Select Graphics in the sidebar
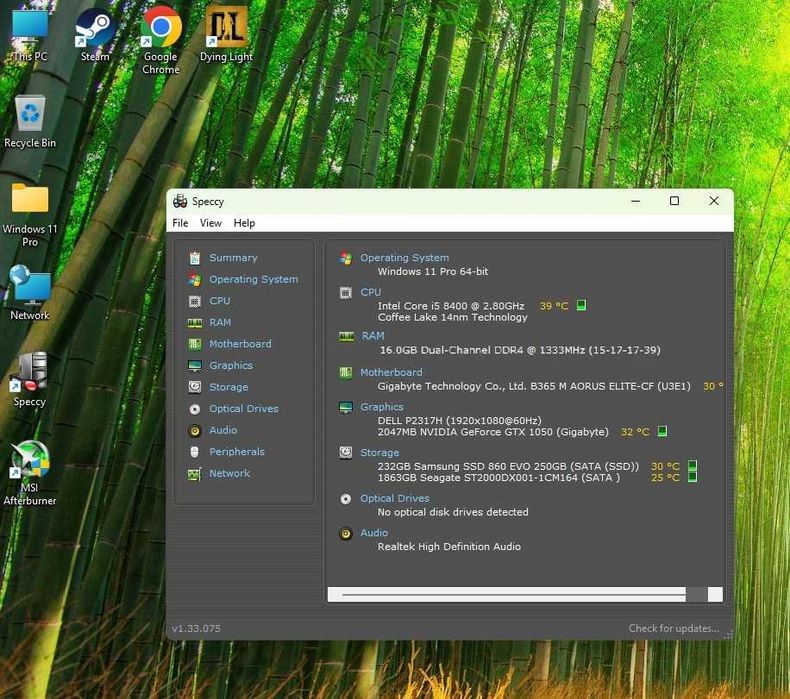Screen dimensions: 790x699 (230, 366)
